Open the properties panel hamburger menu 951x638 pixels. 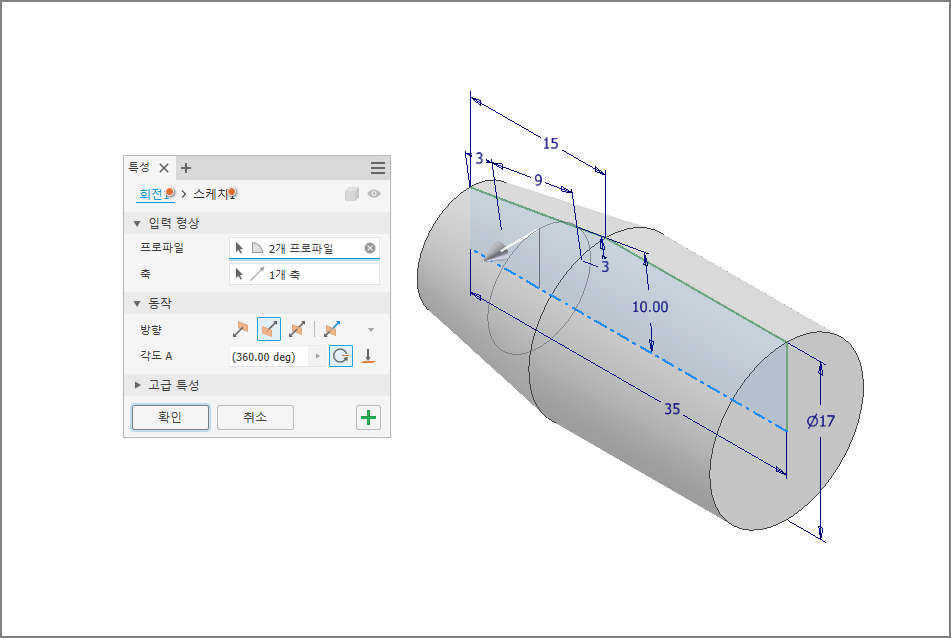click(378, 168)
